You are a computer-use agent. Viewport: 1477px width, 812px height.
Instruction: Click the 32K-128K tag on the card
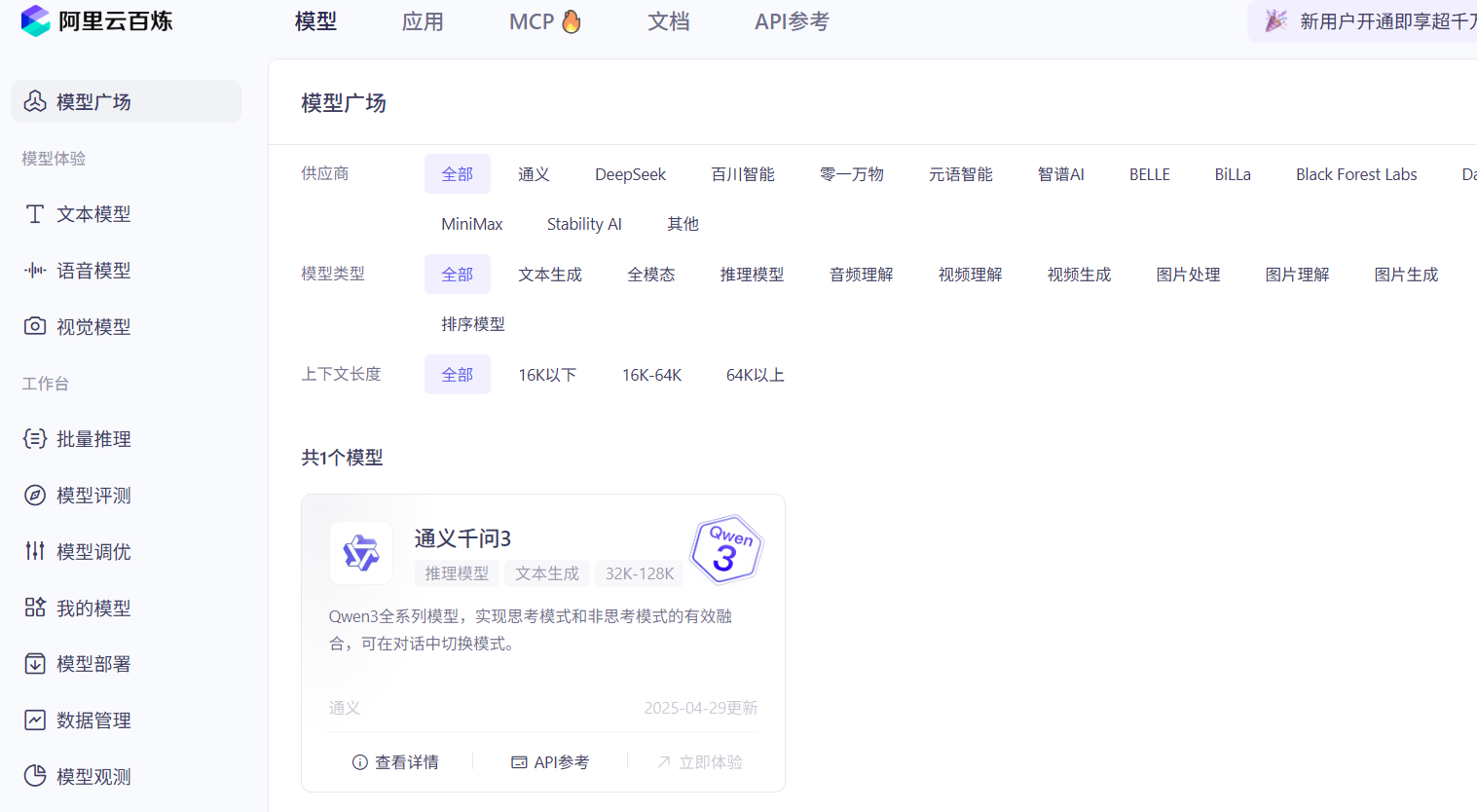pyautogui.click(x=640, y=573)
